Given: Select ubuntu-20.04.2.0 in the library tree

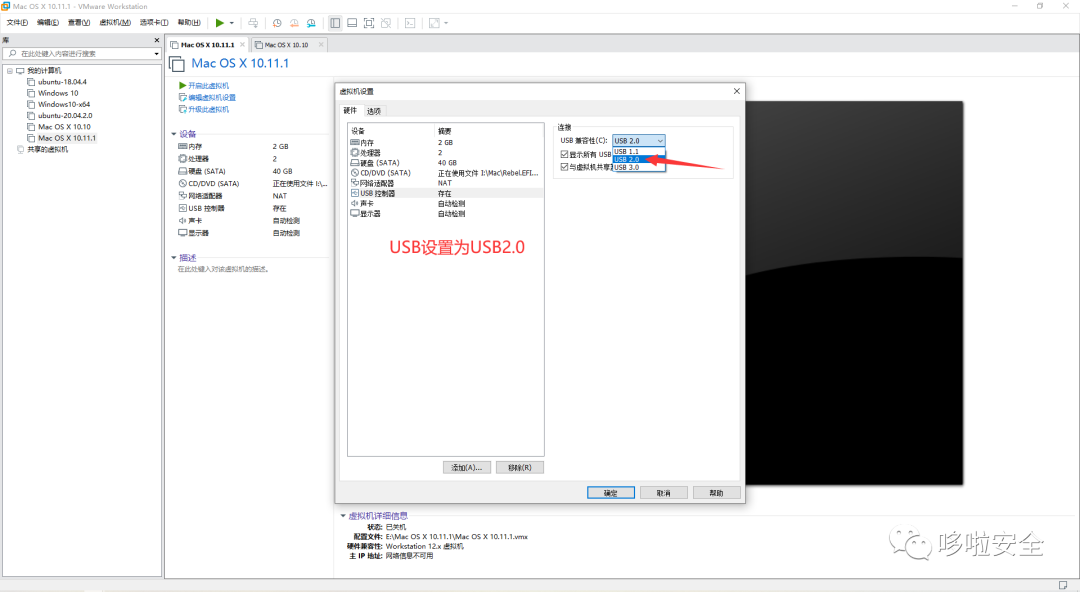Looking at the screenshot, I should pyautogui.click(x=65, y=116).
